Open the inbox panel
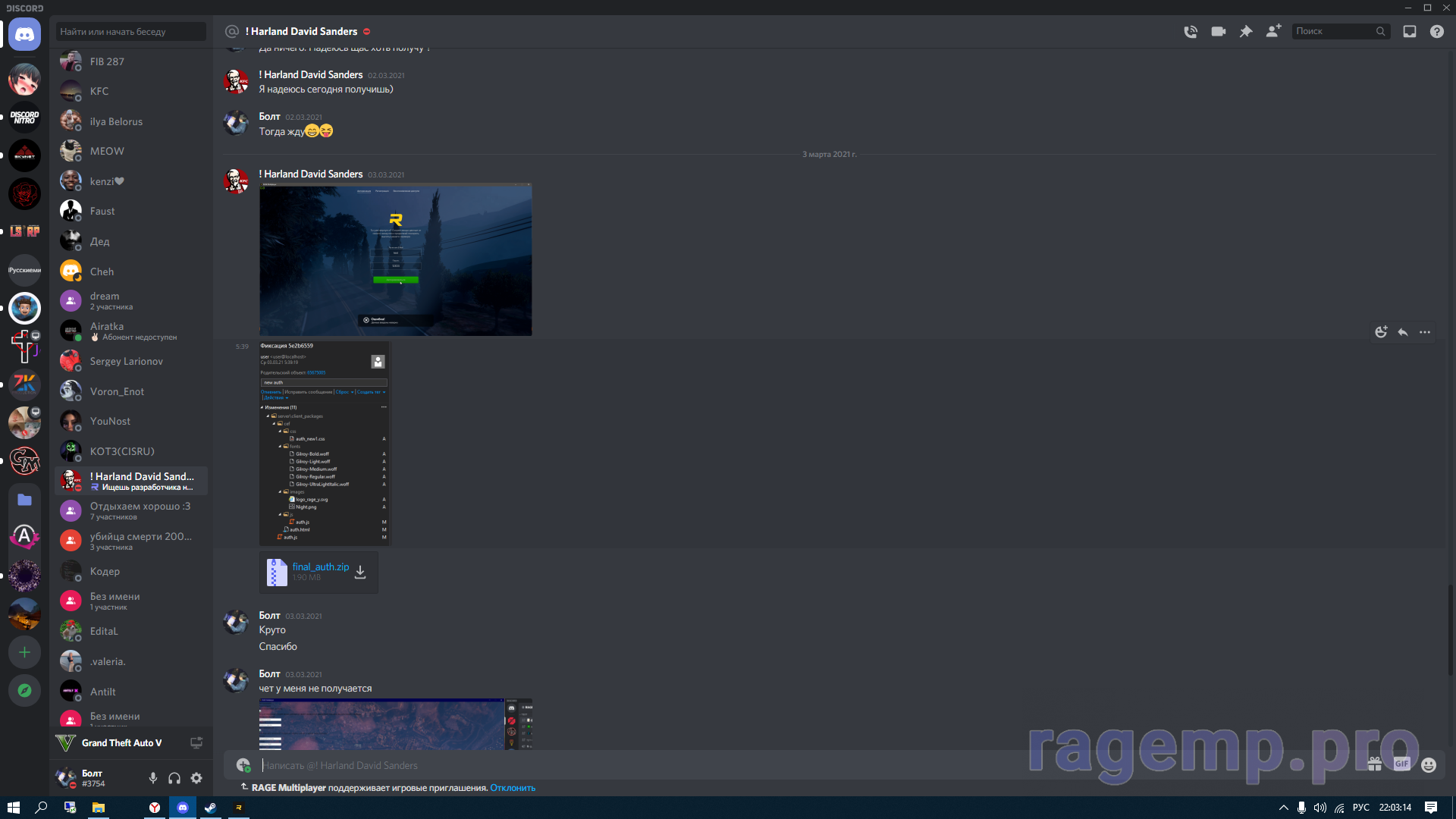Screen dimensions: 1456x819 [1409, 31]
